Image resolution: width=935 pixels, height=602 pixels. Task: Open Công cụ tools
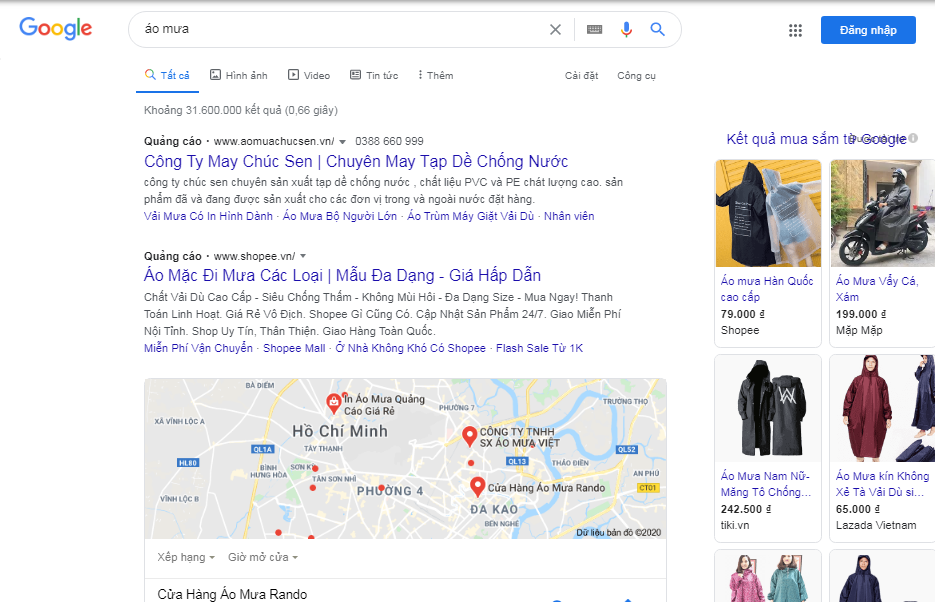[636, 76]
